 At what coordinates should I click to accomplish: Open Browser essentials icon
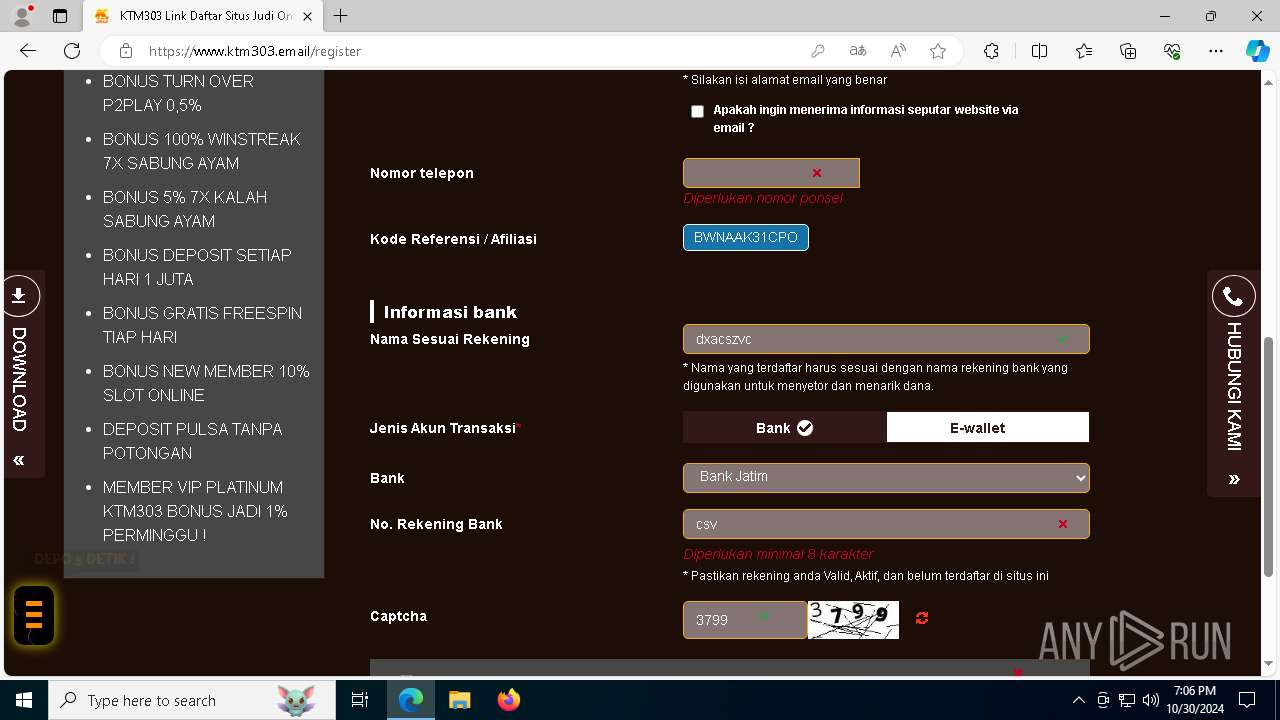(x=1172, y=51)
